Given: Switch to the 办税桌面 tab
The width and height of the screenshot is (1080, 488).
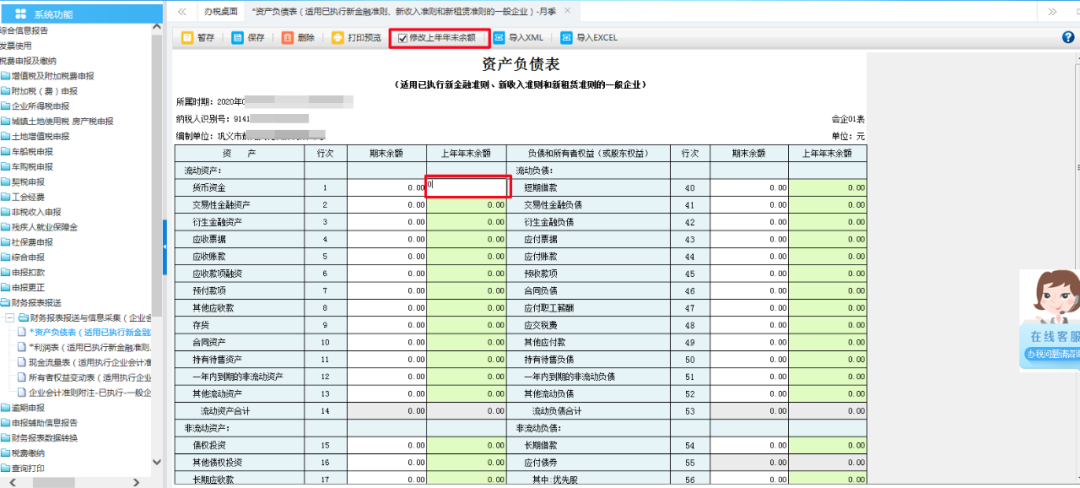Looking at the screenshot, I should (220, 11).
